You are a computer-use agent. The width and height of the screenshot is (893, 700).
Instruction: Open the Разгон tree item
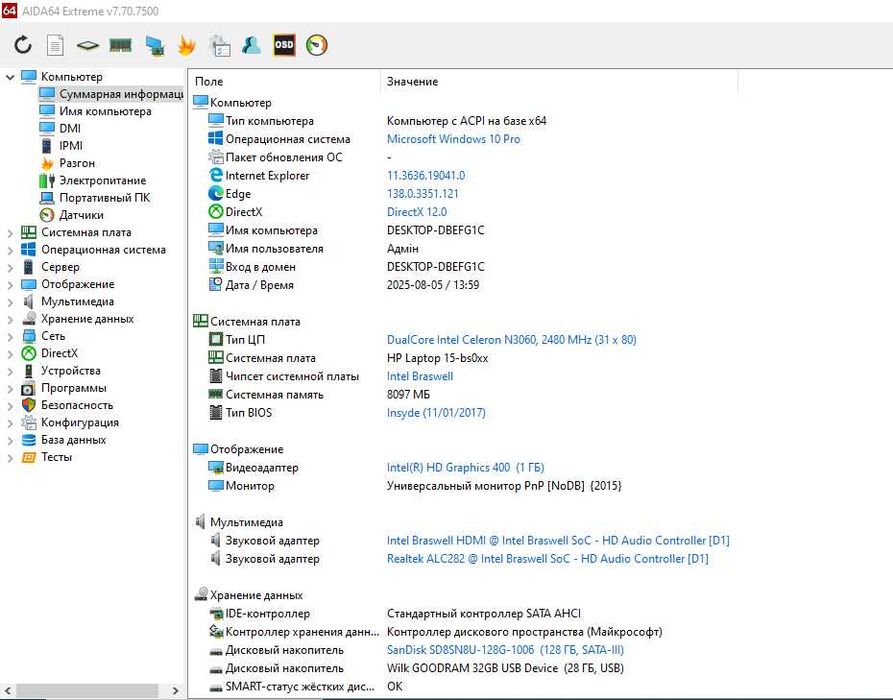[67, 163]
